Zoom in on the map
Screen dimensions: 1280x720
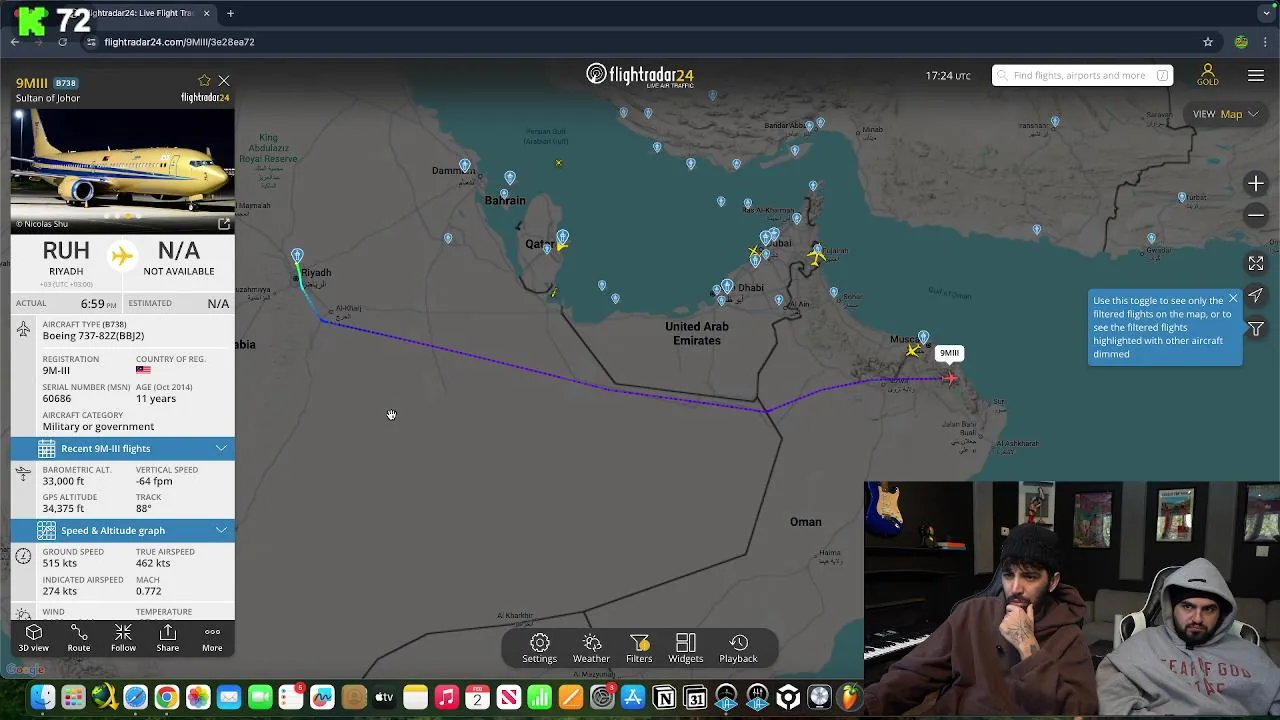1256,183
